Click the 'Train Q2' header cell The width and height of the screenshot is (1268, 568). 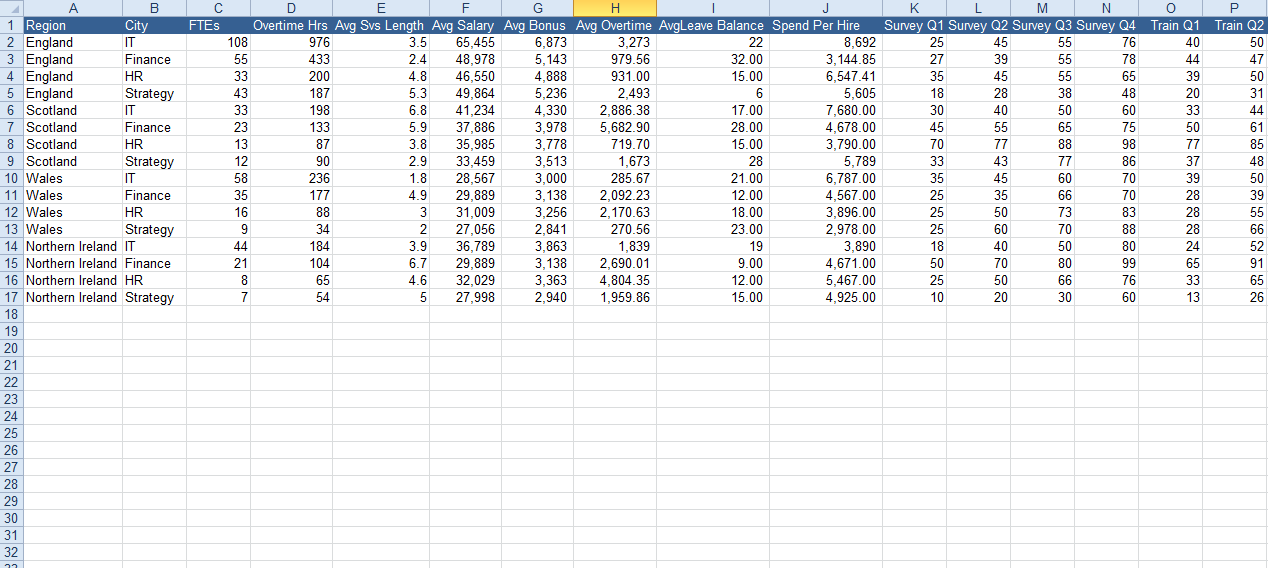pos(1235,25)
